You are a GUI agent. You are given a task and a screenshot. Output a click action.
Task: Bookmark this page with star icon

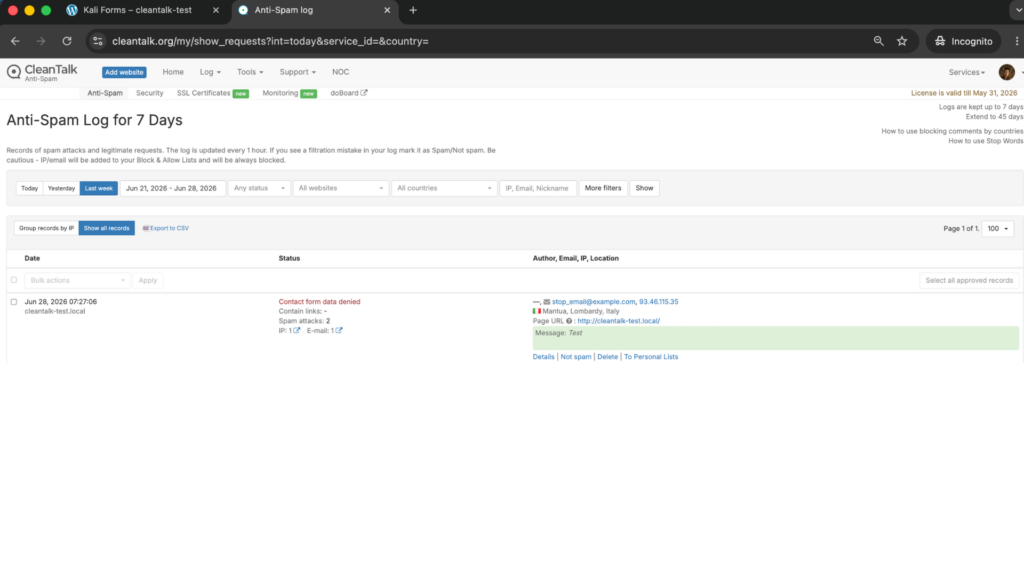click(902, 41)
